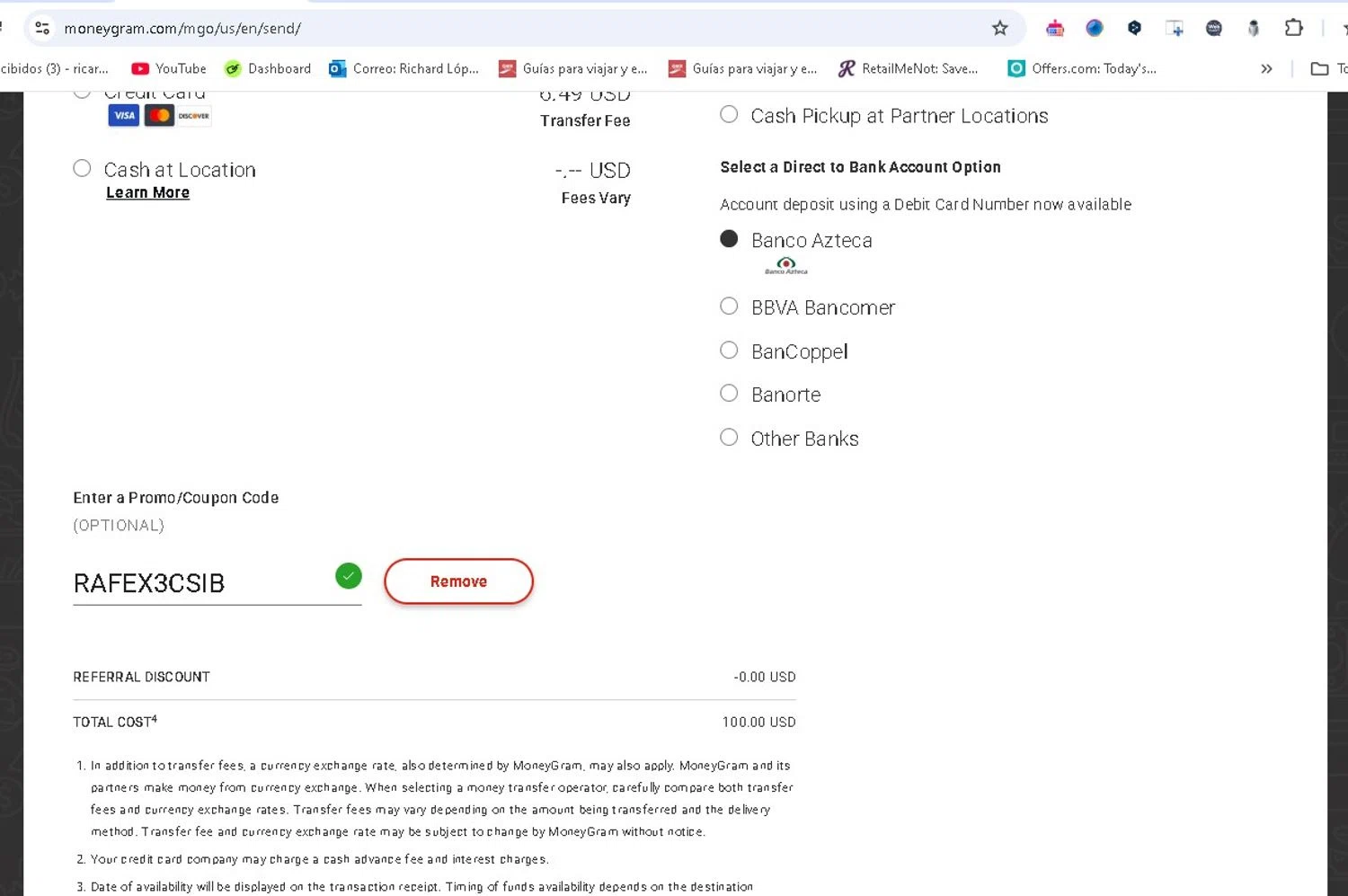Open the Offers.com bookmark
The image size is (1348, 896).
1082,68
